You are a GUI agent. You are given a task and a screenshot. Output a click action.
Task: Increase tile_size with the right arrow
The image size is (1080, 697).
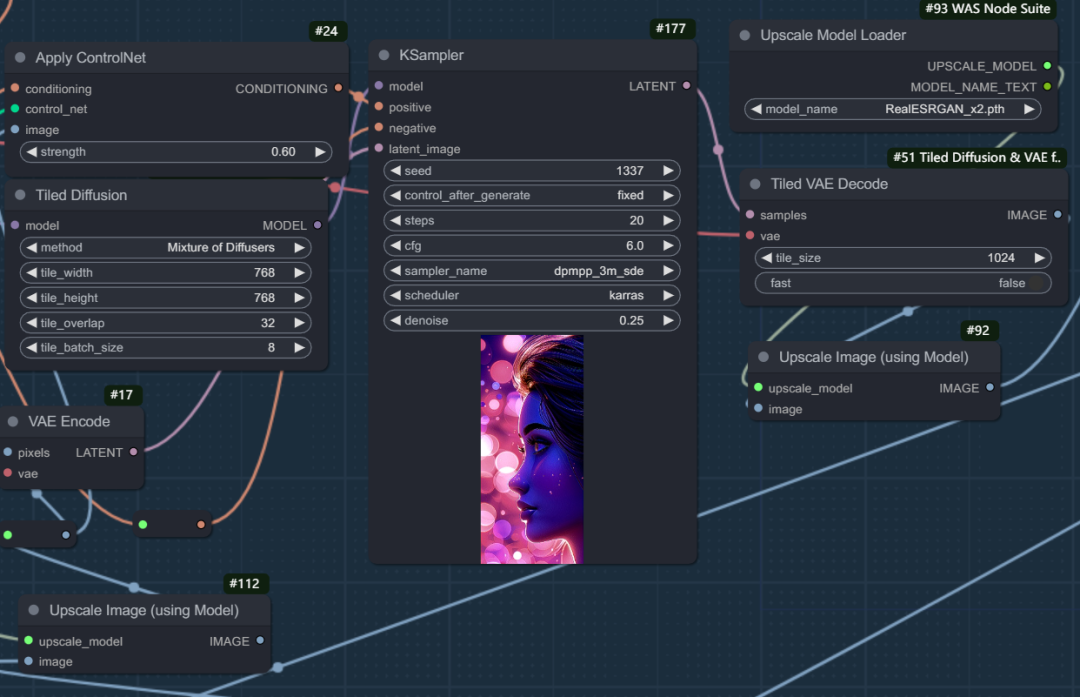coord(1039,258)
